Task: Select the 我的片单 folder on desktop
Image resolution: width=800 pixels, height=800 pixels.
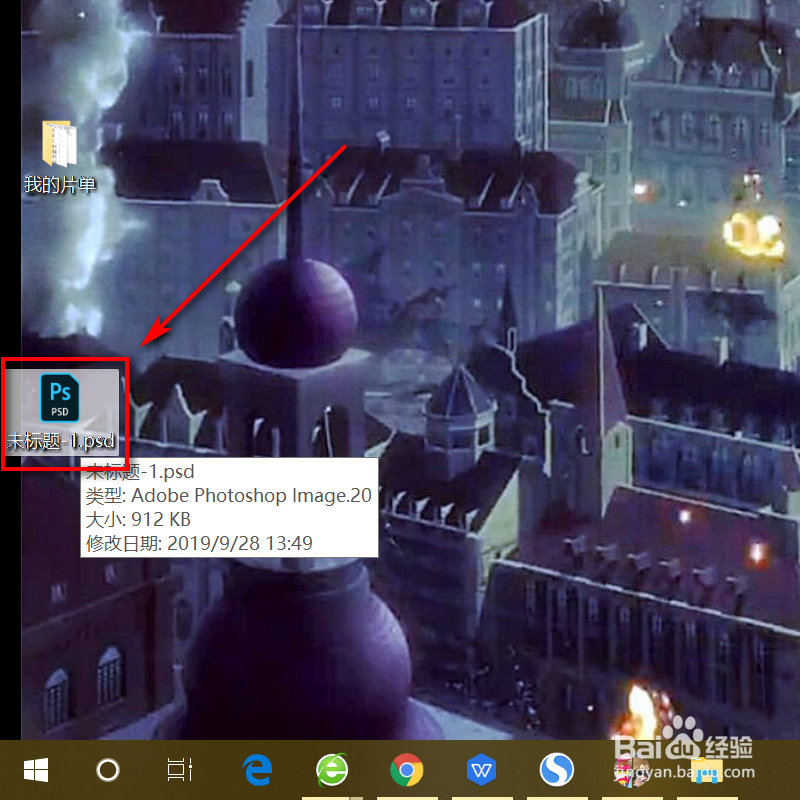Action: click(60, 157)
